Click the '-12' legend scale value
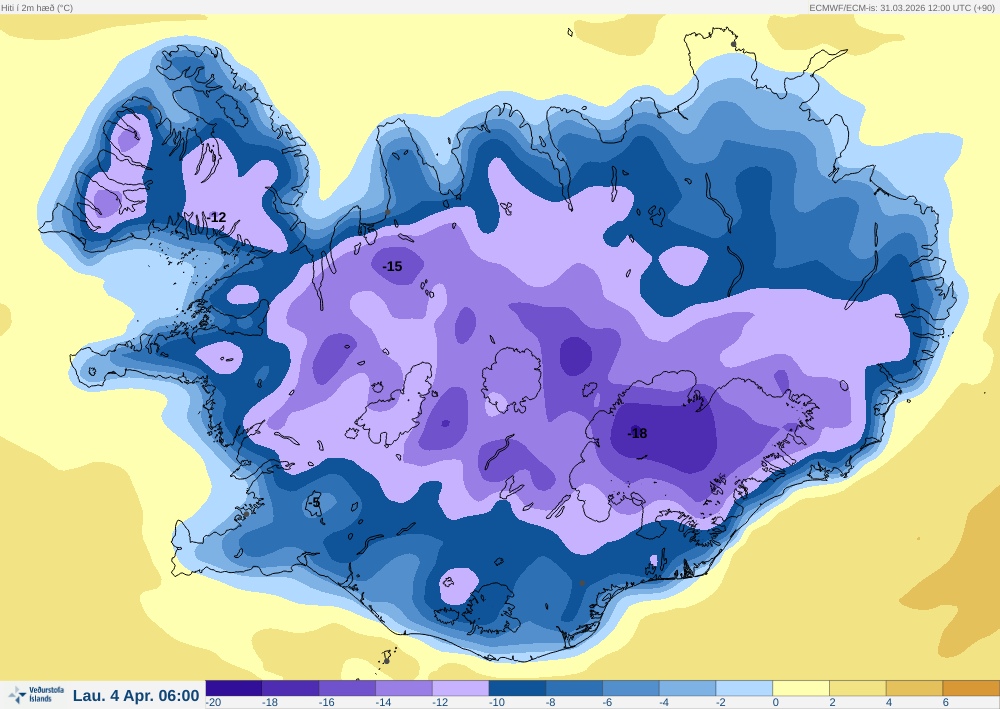Image resolution: width=1000 pixels, height=709 pixels. pyautogui.click(x=441, y=703)
